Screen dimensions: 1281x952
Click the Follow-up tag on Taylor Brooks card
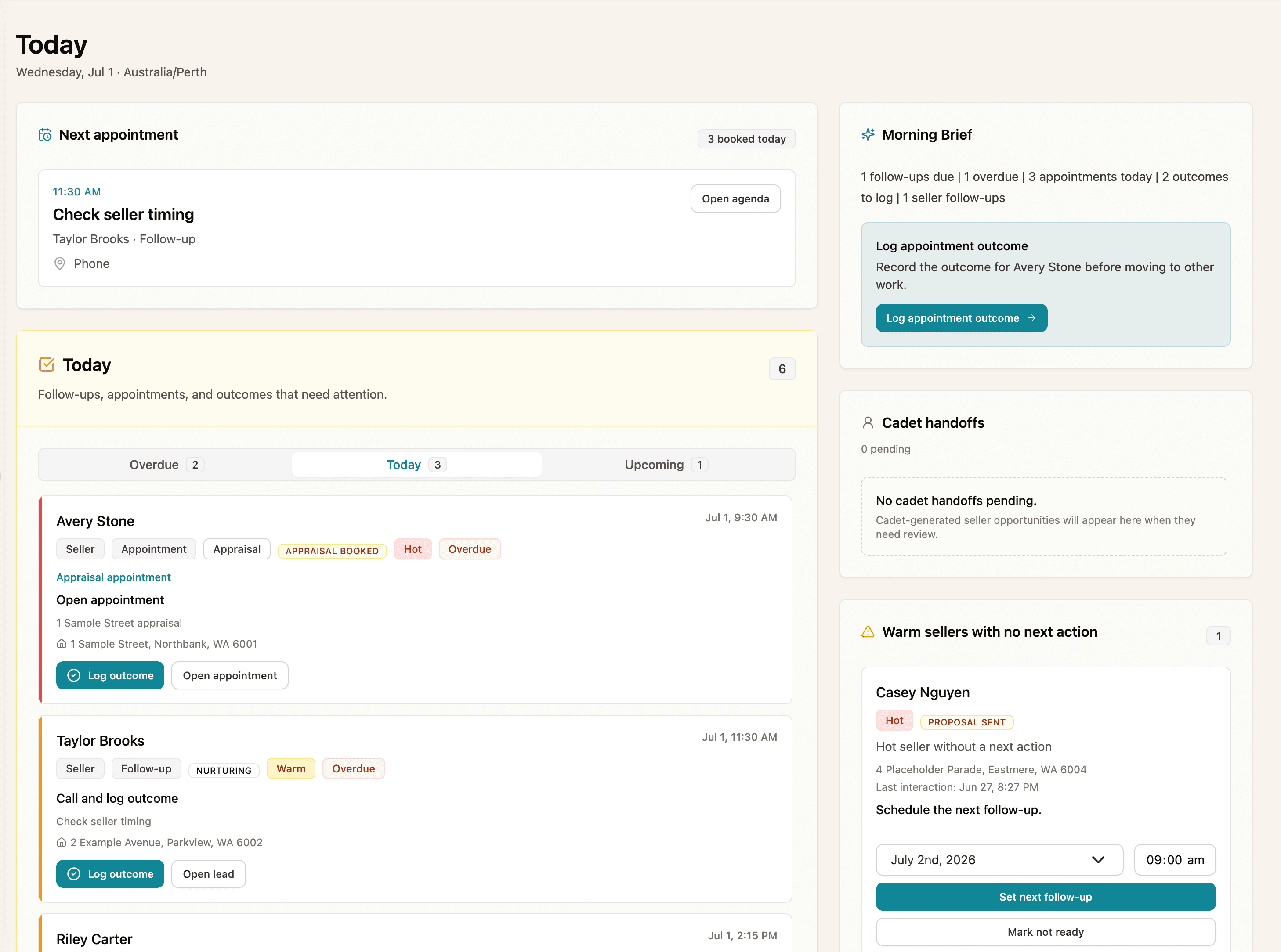click(146, 769)
